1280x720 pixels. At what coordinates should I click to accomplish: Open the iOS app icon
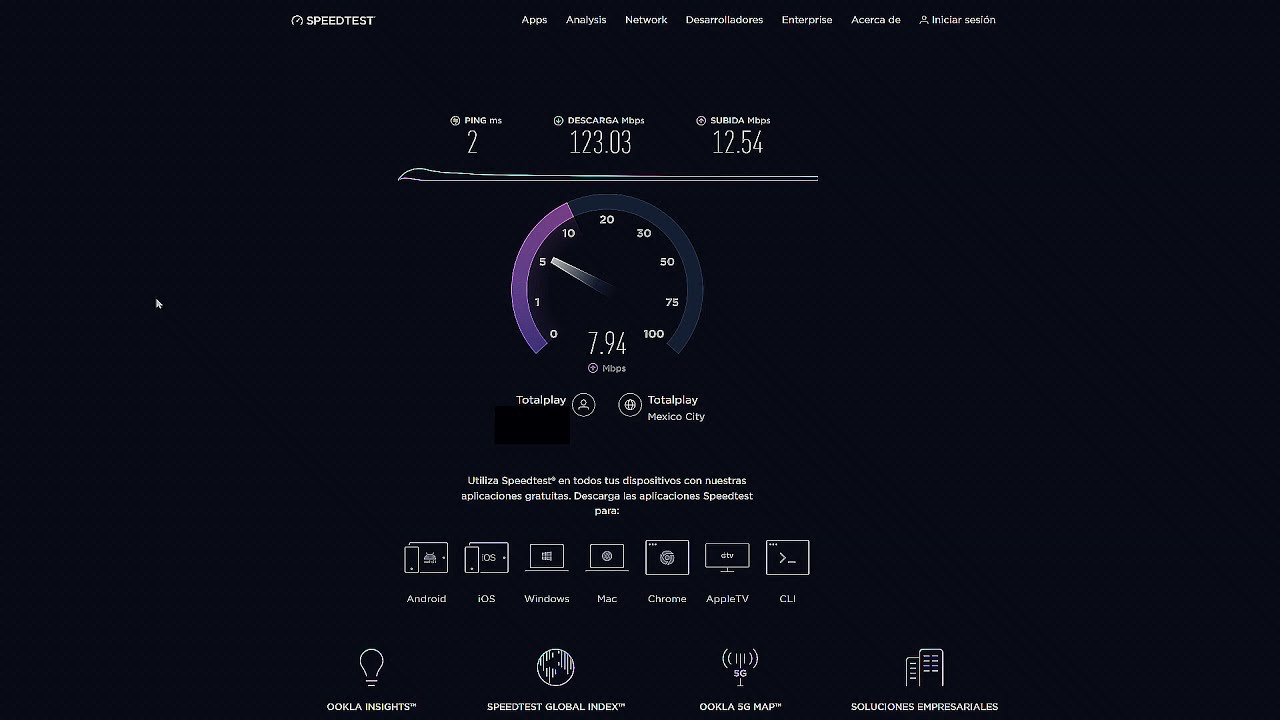[x=487, y=557]
